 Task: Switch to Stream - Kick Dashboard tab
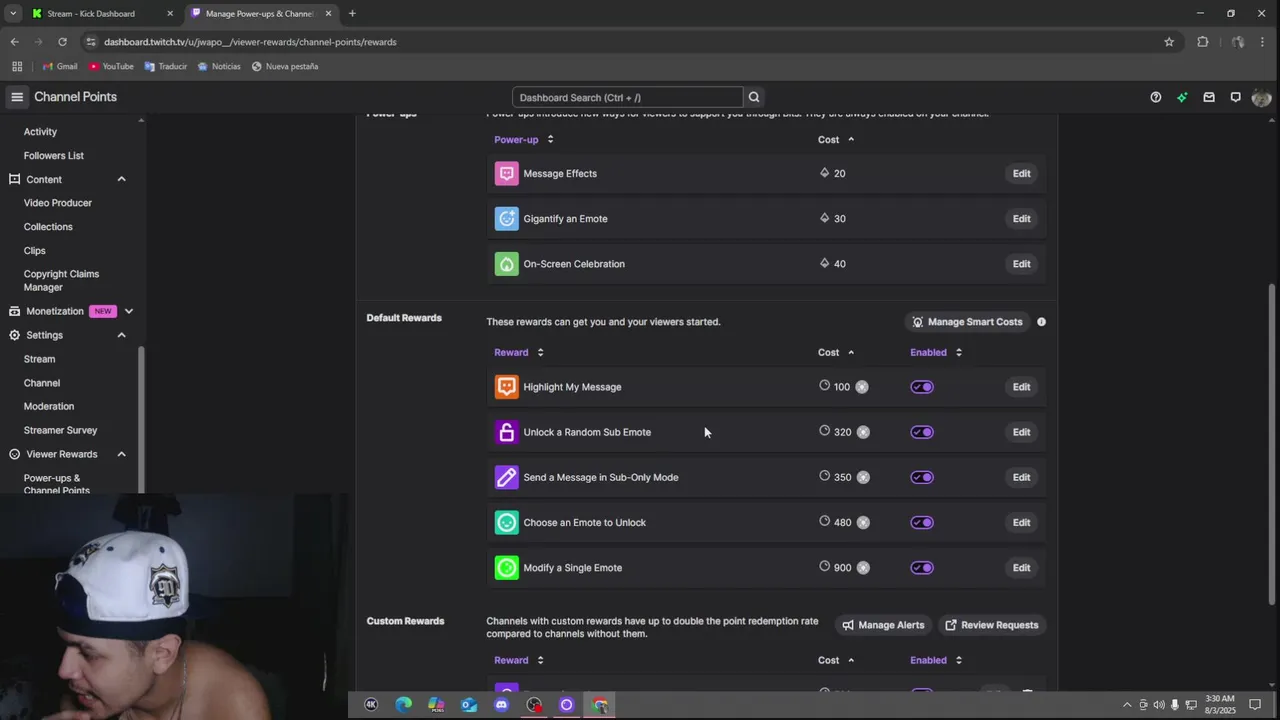click(100, 13)
